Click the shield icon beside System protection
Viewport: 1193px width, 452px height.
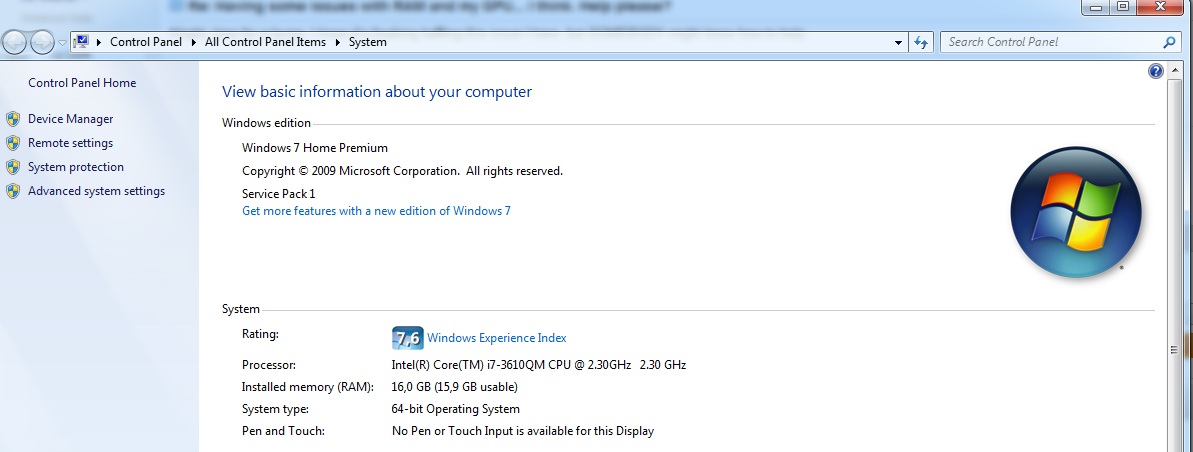click(13, 167)
